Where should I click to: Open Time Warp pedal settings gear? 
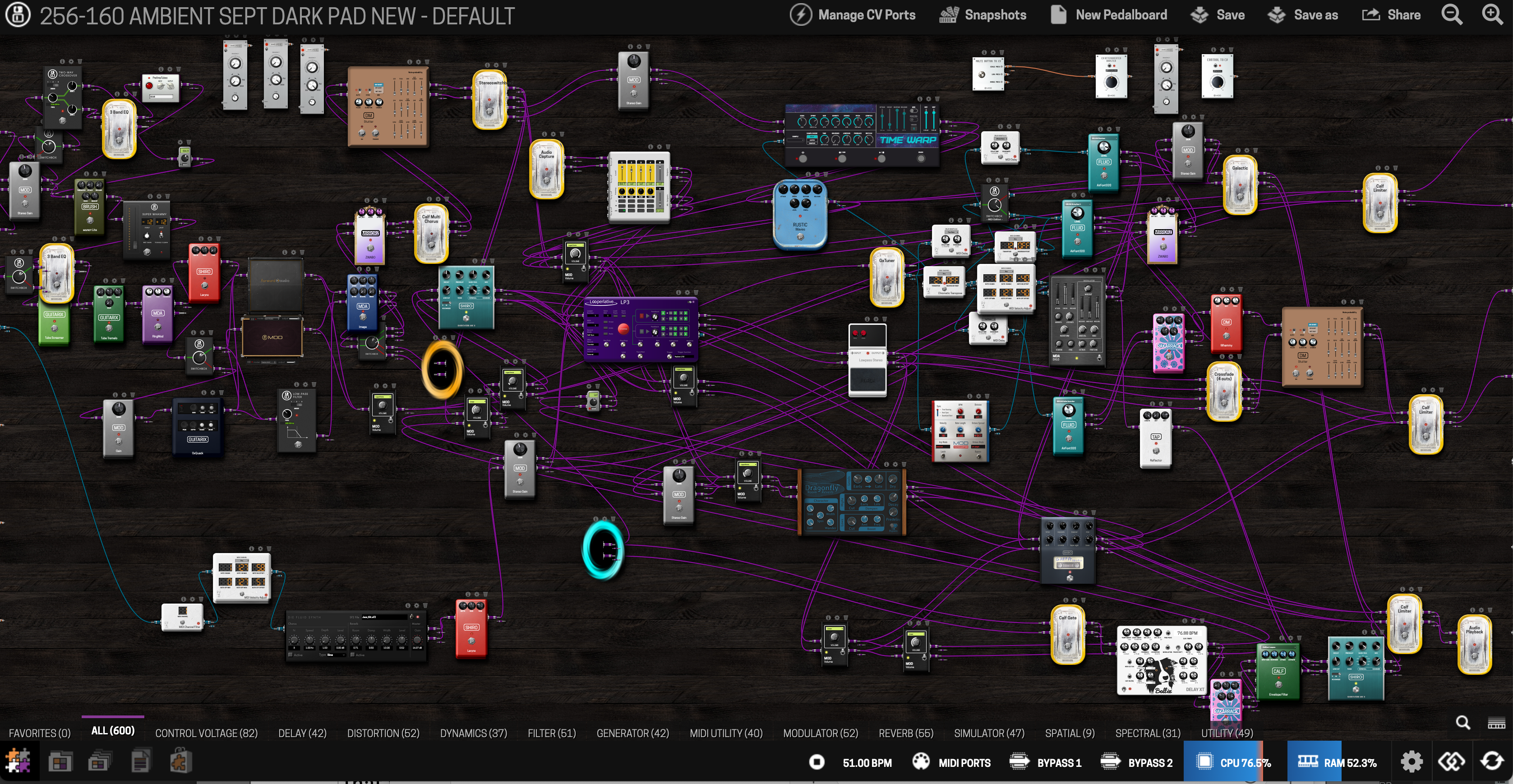(x=928, y=99)
